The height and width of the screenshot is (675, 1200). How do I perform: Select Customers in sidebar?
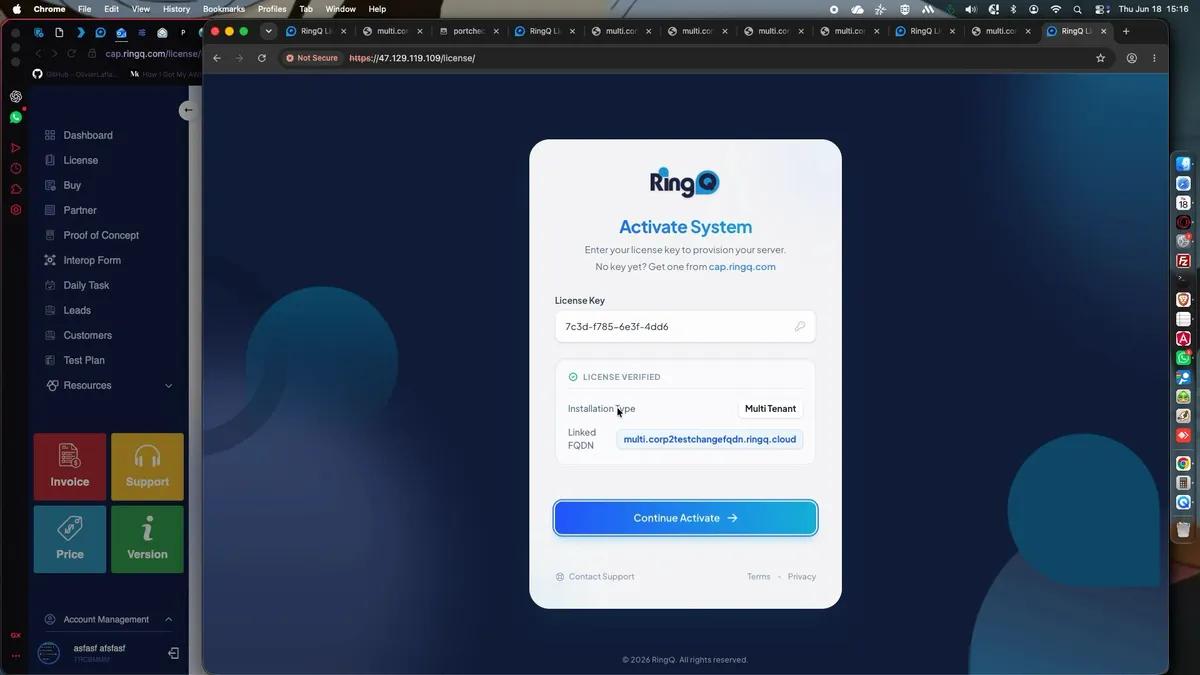[x=88, y=335]
